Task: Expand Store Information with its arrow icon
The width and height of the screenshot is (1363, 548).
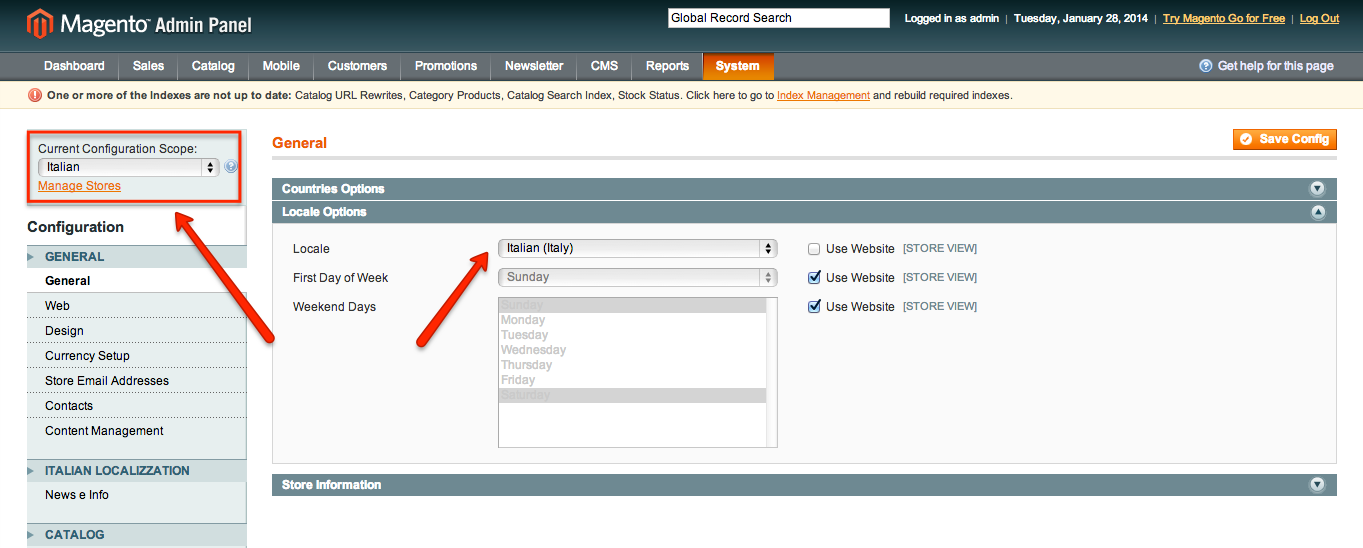Action: coord(1317,485)
